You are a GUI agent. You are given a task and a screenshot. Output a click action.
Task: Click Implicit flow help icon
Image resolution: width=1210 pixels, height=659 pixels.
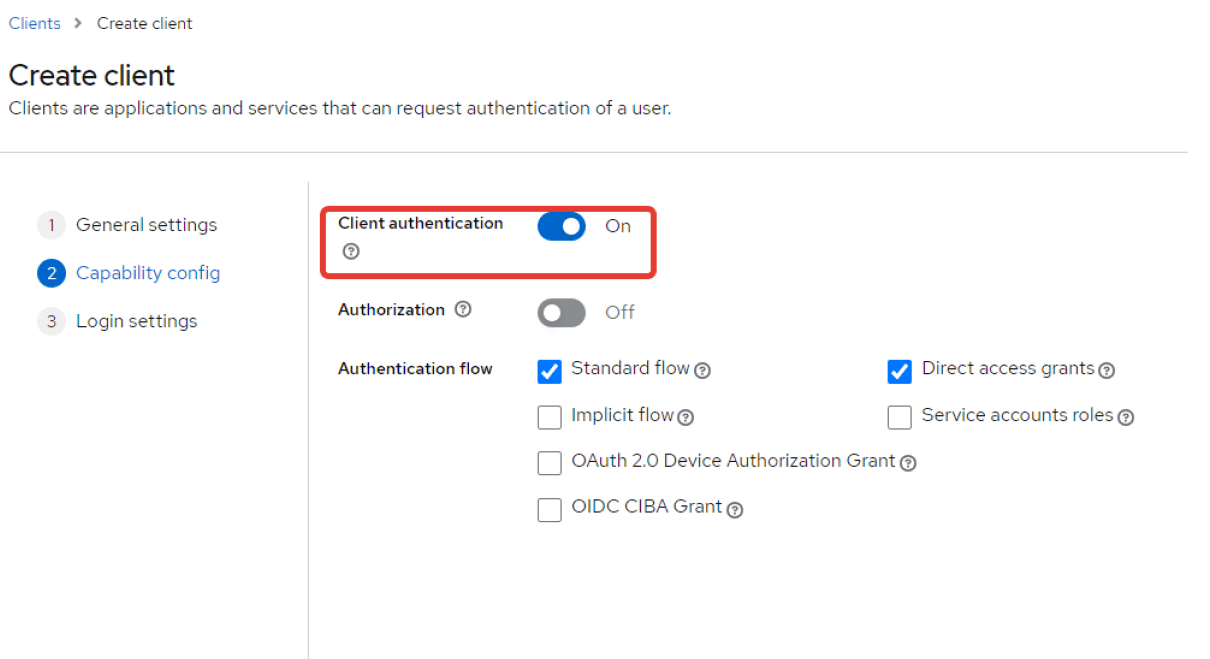click(x=686, y=417)
